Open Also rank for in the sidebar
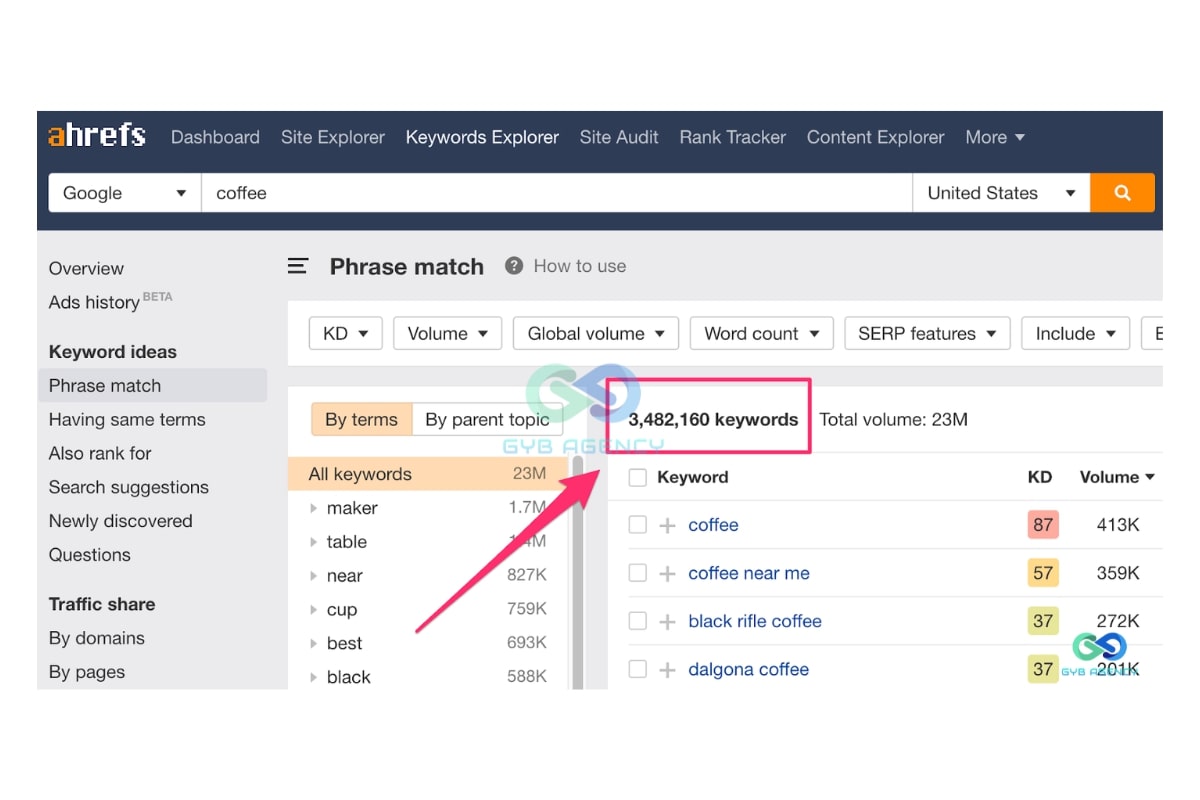The image size is (1200, 800). click(100, 453)
